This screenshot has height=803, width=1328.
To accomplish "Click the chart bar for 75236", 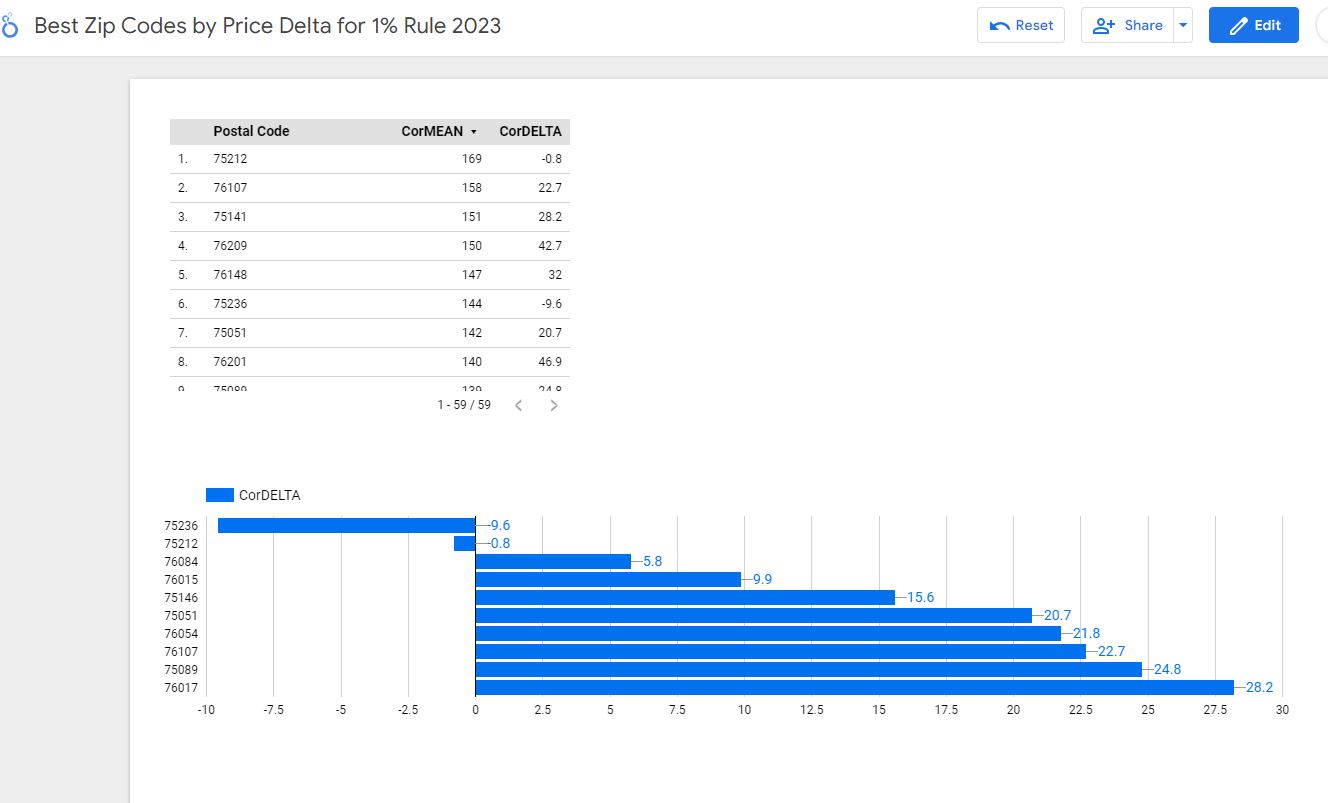I will point(346,525).
